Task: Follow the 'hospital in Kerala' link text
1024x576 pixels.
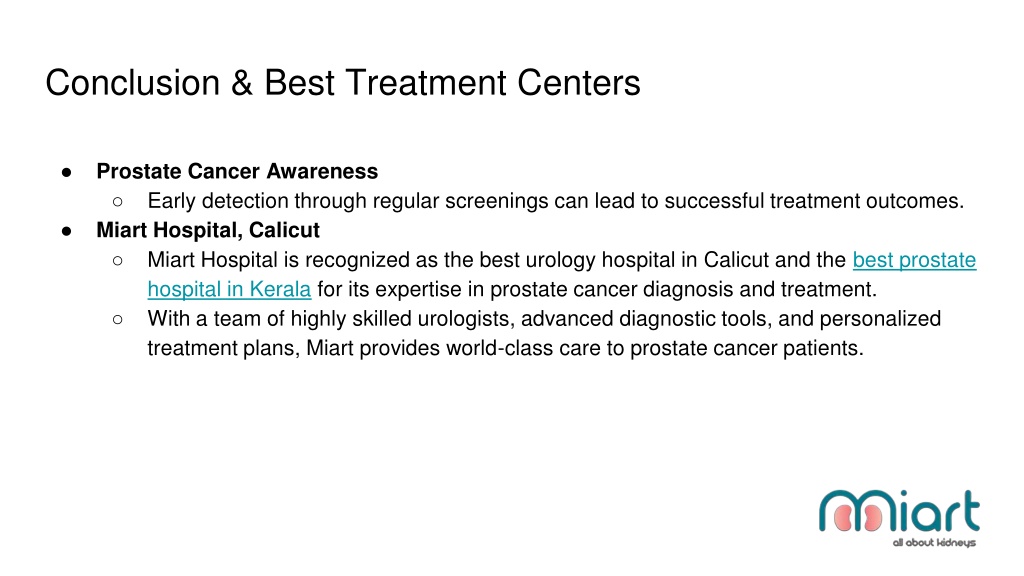Action: (229, 289)
